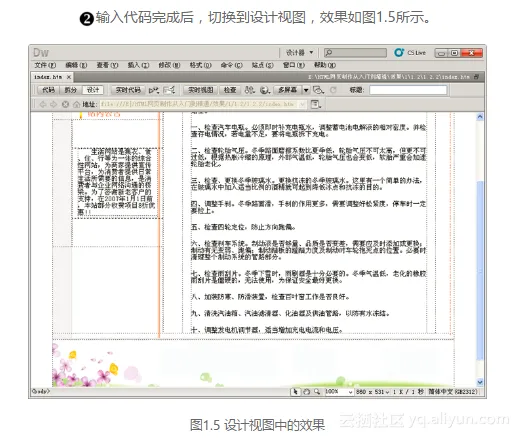
Task: Click the check browser compatibility icon
Action: coord(154,90)
